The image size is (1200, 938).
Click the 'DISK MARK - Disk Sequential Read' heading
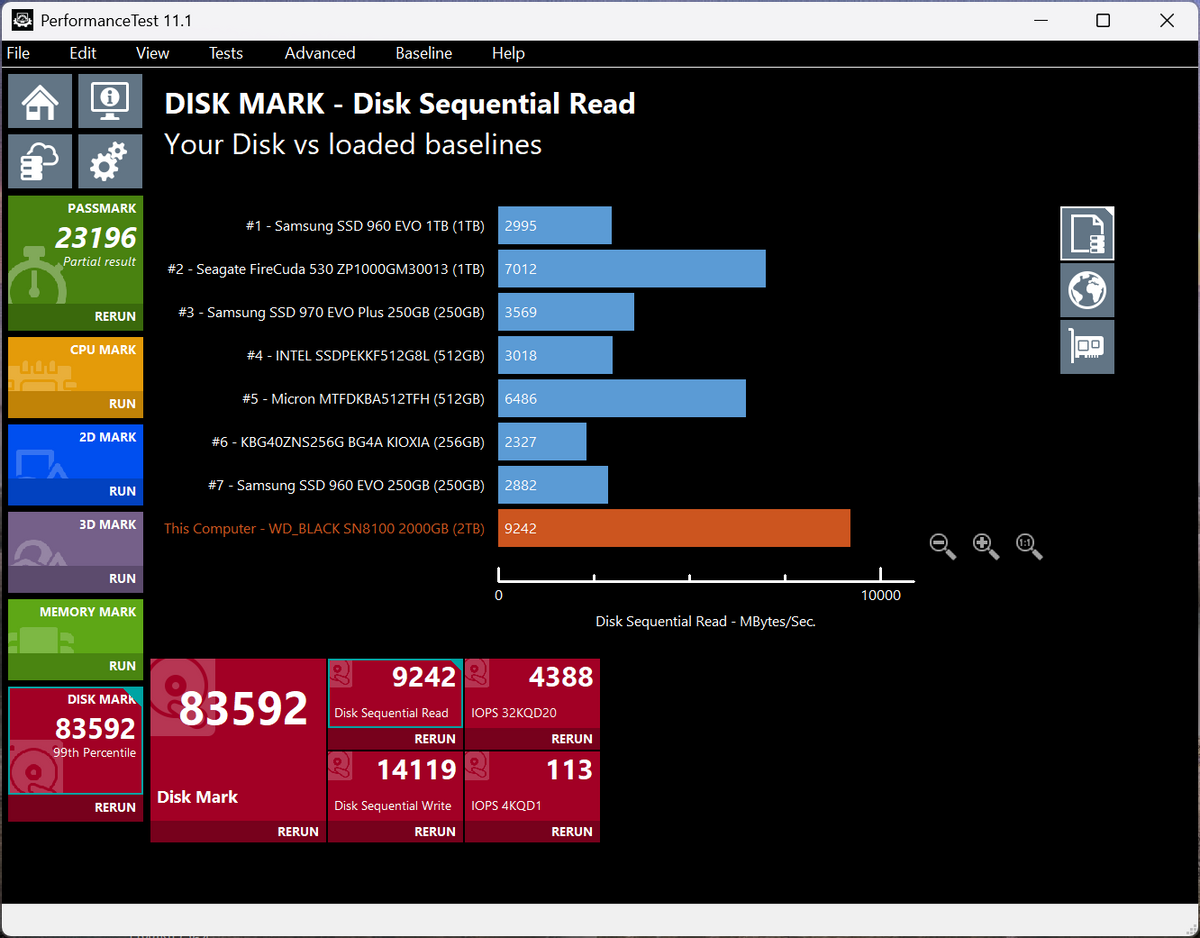click(400, 103)
